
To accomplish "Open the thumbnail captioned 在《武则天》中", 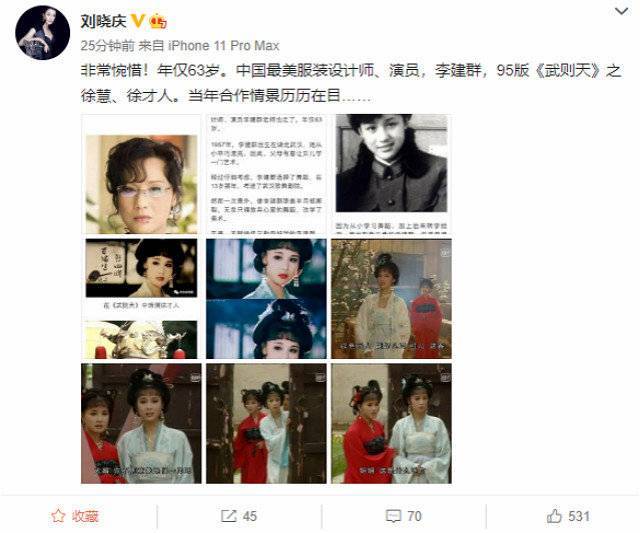I will click(141, 299).
